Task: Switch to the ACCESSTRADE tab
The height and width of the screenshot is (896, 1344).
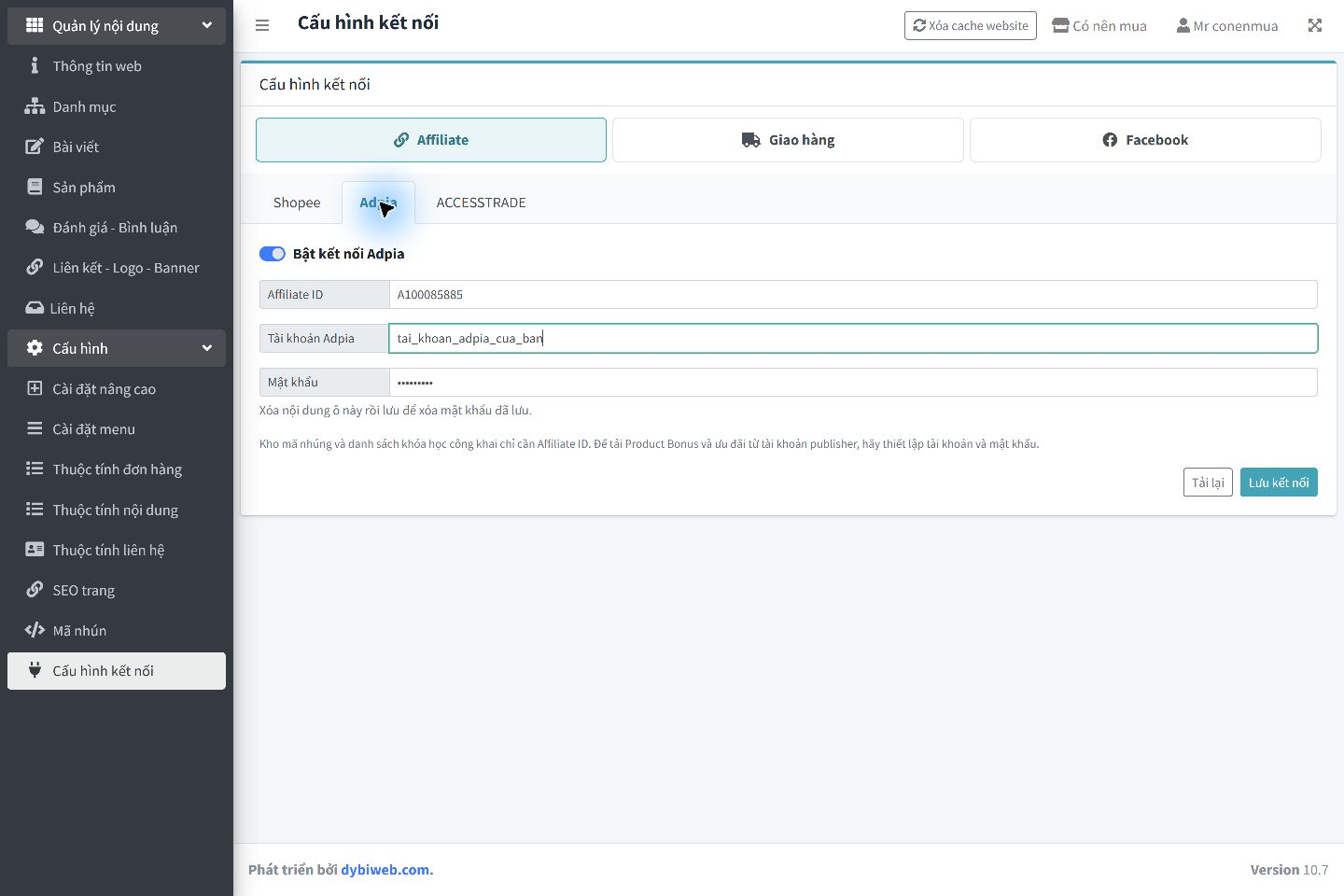Action: (482, 203)
